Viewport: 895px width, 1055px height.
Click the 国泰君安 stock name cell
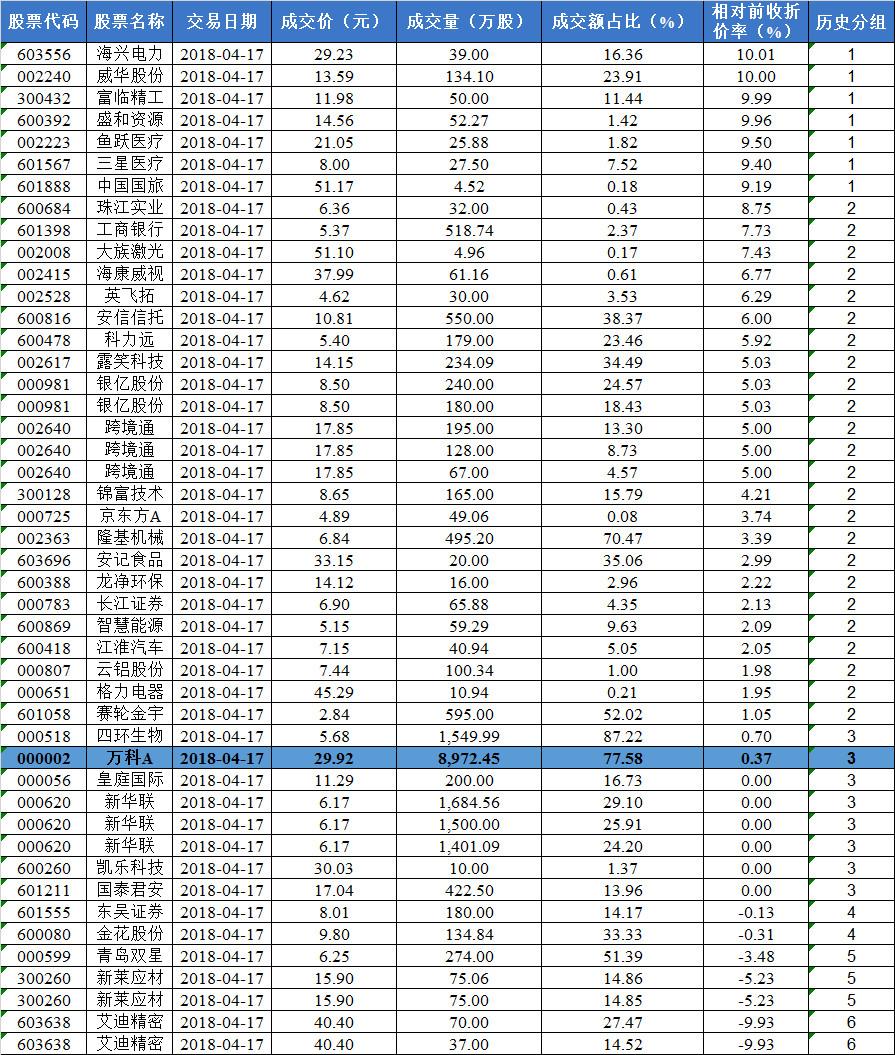[130, 890]
